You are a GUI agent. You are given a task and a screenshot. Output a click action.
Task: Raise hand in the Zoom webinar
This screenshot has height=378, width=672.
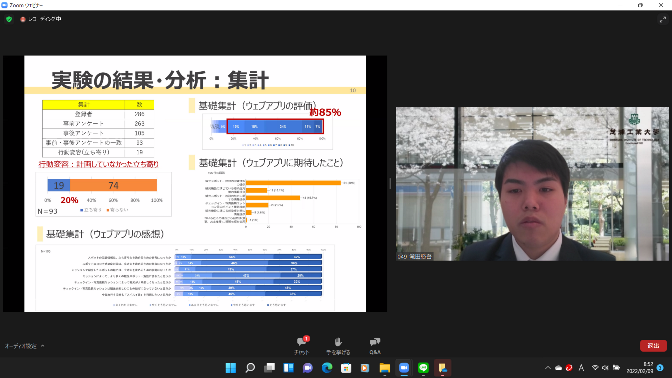pyautogui.click(x=338, y=345)
